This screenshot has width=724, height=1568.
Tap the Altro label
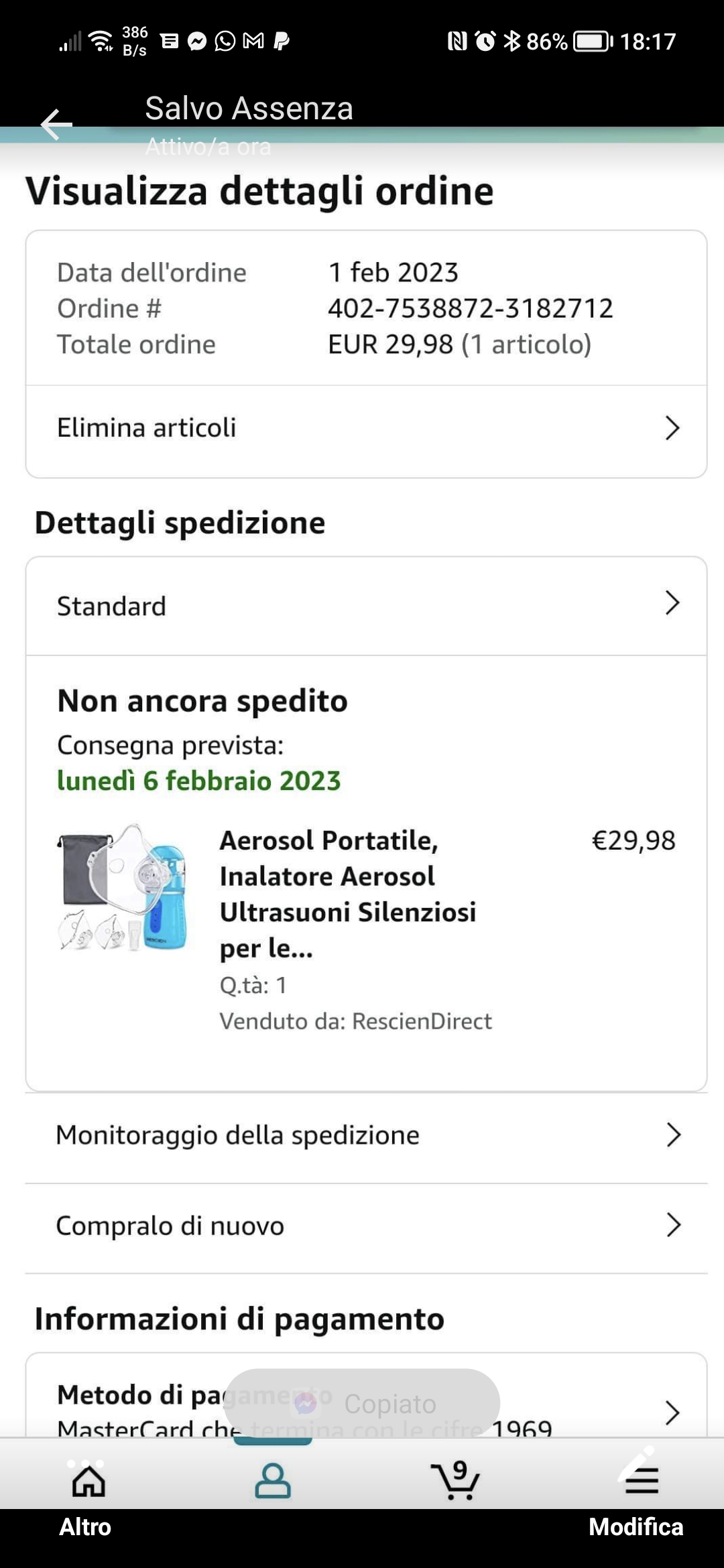tap(85, 1527)
